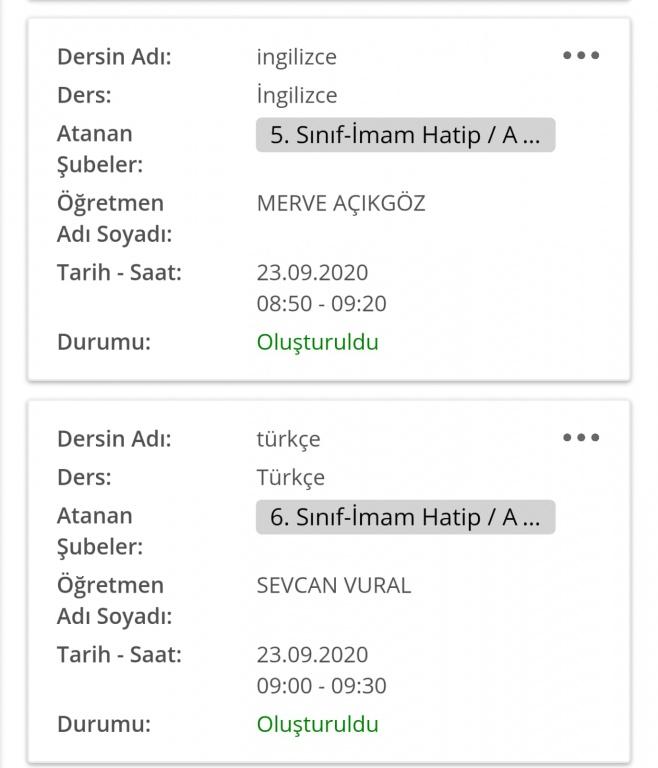Viewport: 658px width, 768px height.
Task: Click the date 23.09.2020 in the ingilizce card
Action: (x=312, y=273)
